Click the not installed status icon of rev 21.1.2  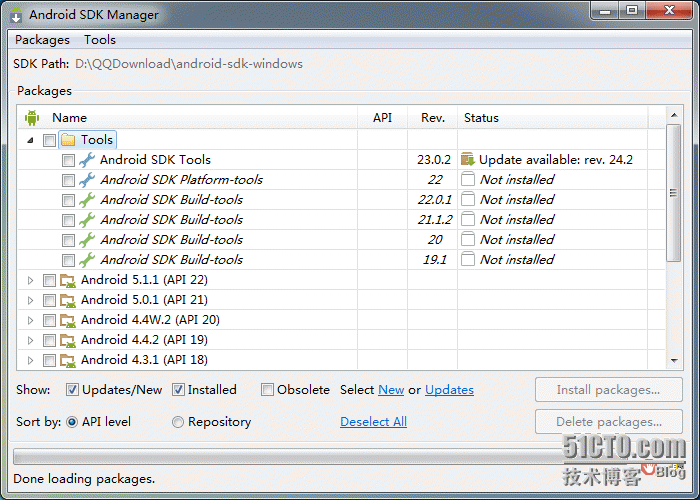467,220
